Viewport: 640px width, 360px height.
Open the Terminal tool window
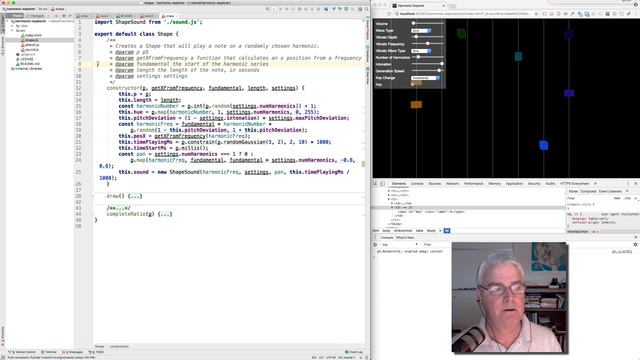coord(49,352)
